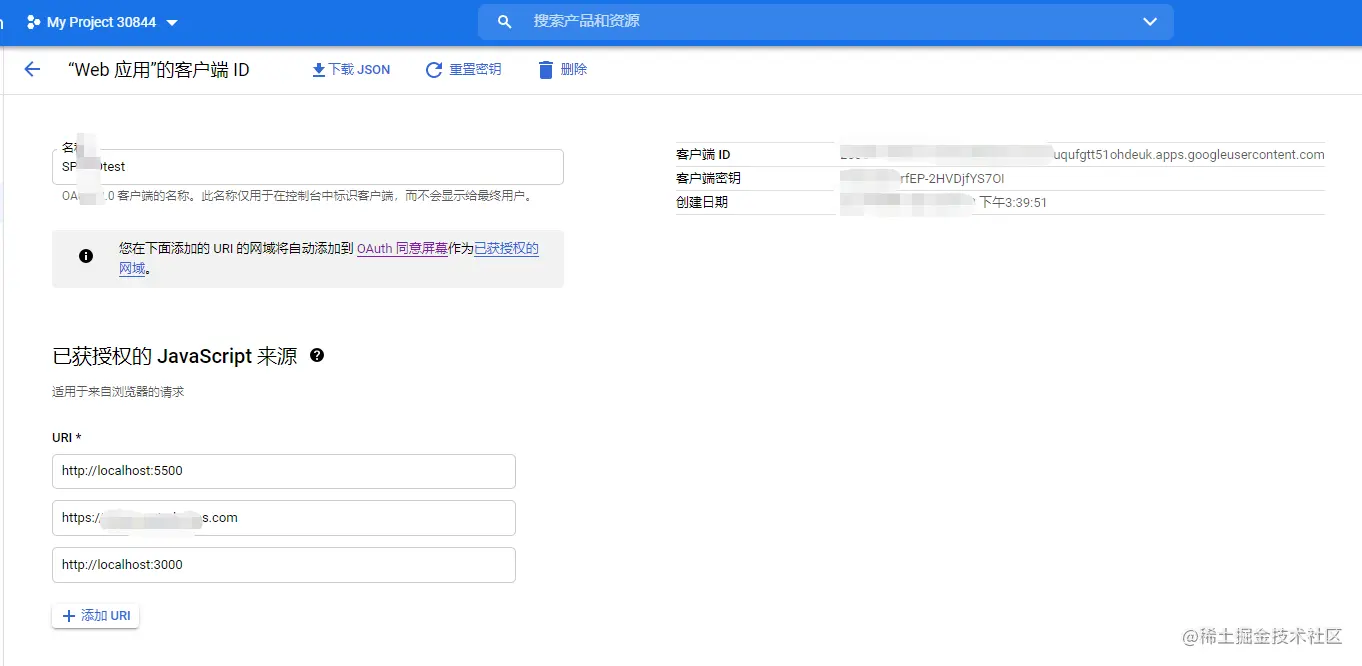
Task: Edit the http://localhost:5500 URI field
Action: (x=284, y=471)
